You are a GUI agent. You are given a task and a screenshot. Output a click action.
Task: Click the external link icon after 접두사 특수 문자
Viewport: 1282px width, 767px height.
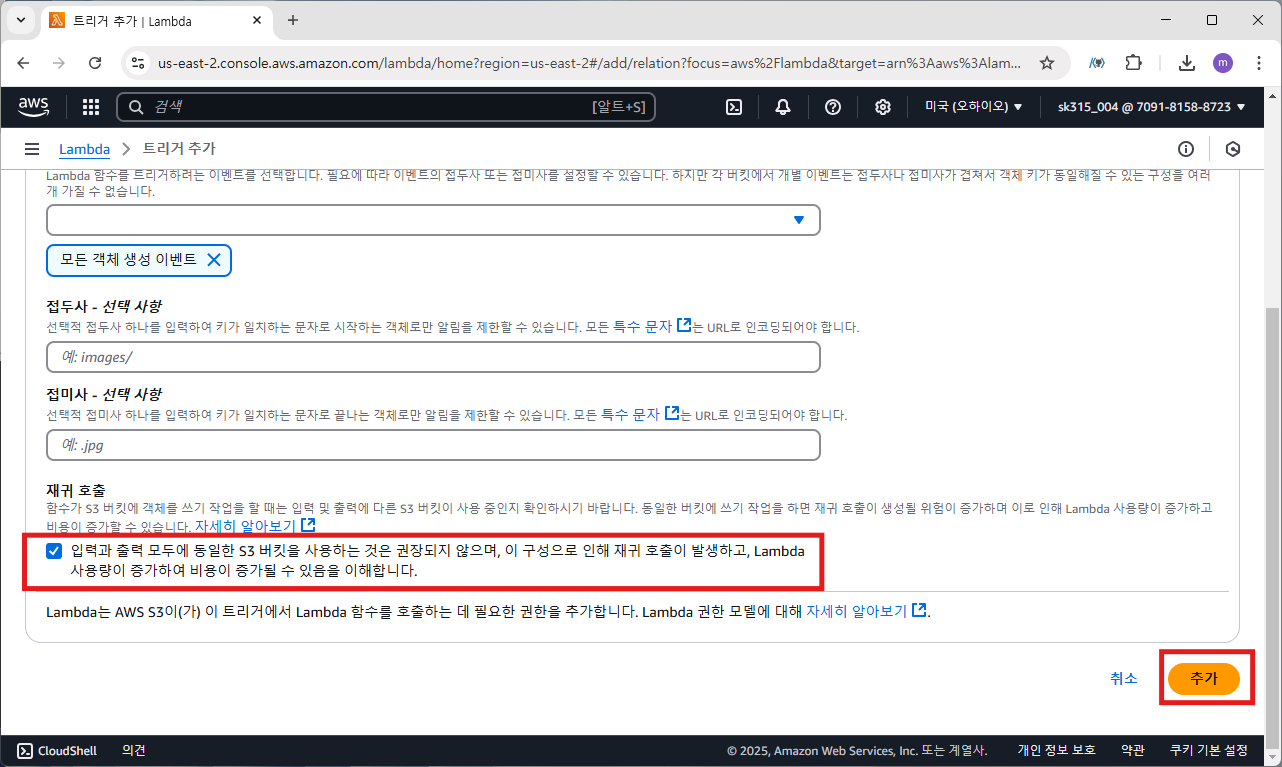pos(684,326)
